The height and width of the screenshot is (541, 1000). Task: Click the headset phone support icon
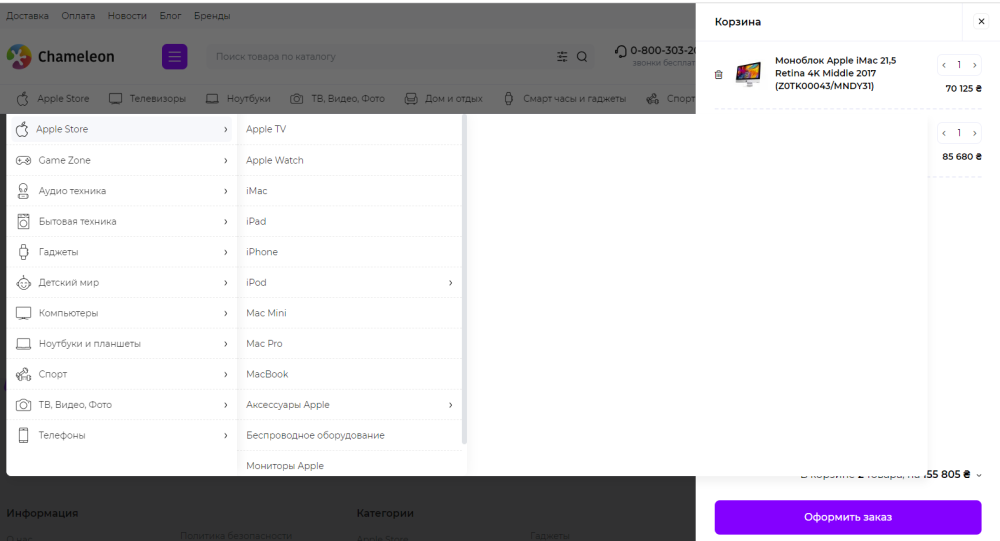(x=621, y=51)
